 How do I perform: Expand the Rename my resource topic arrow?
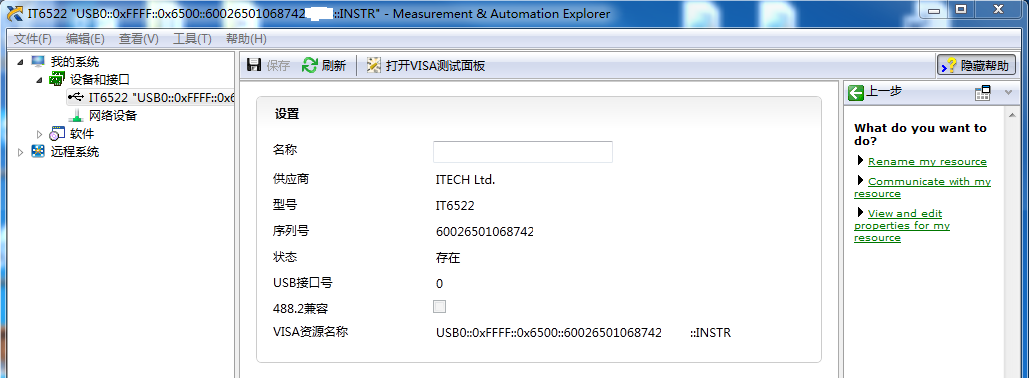click(860, 160)
